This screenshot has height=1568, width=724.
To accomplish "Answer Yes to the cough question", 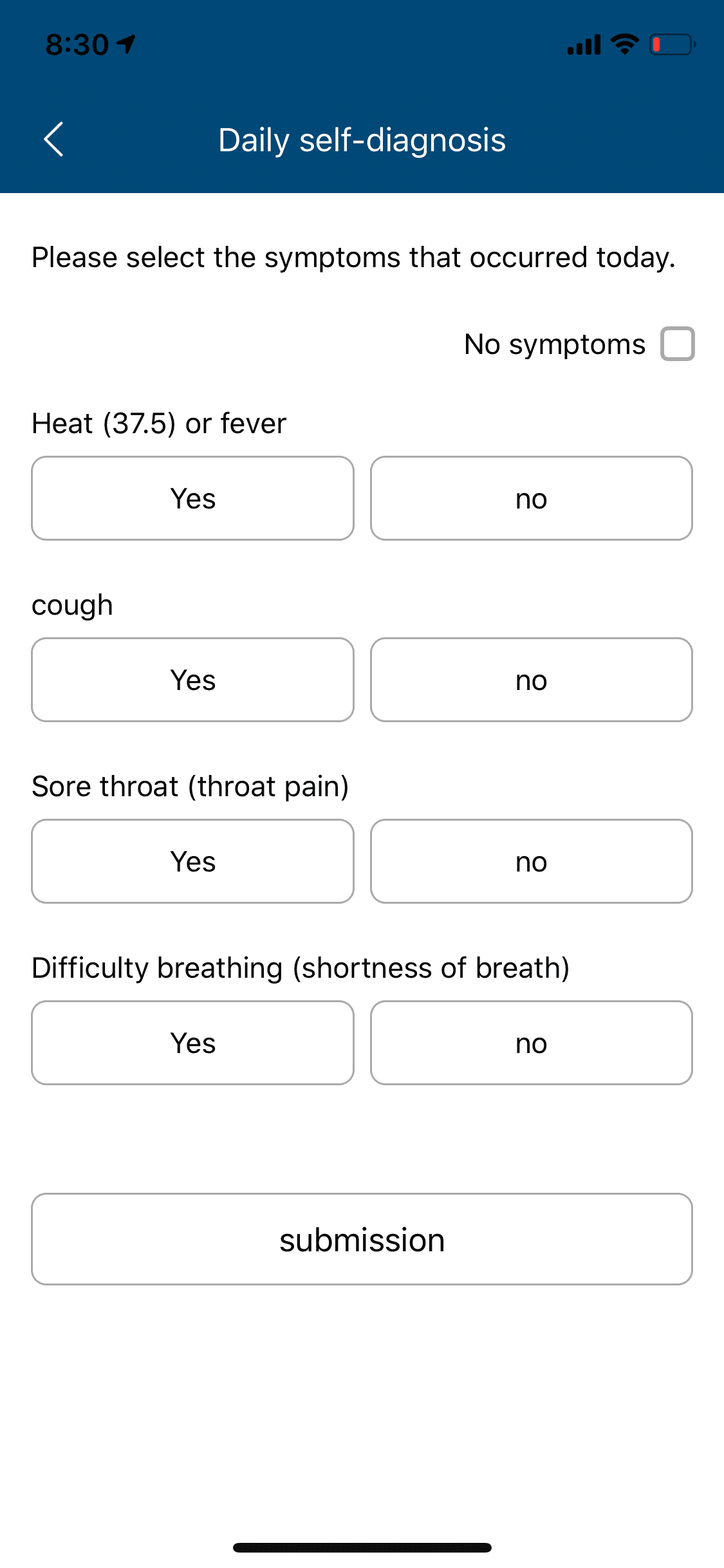I will click(x=192, y=680).
